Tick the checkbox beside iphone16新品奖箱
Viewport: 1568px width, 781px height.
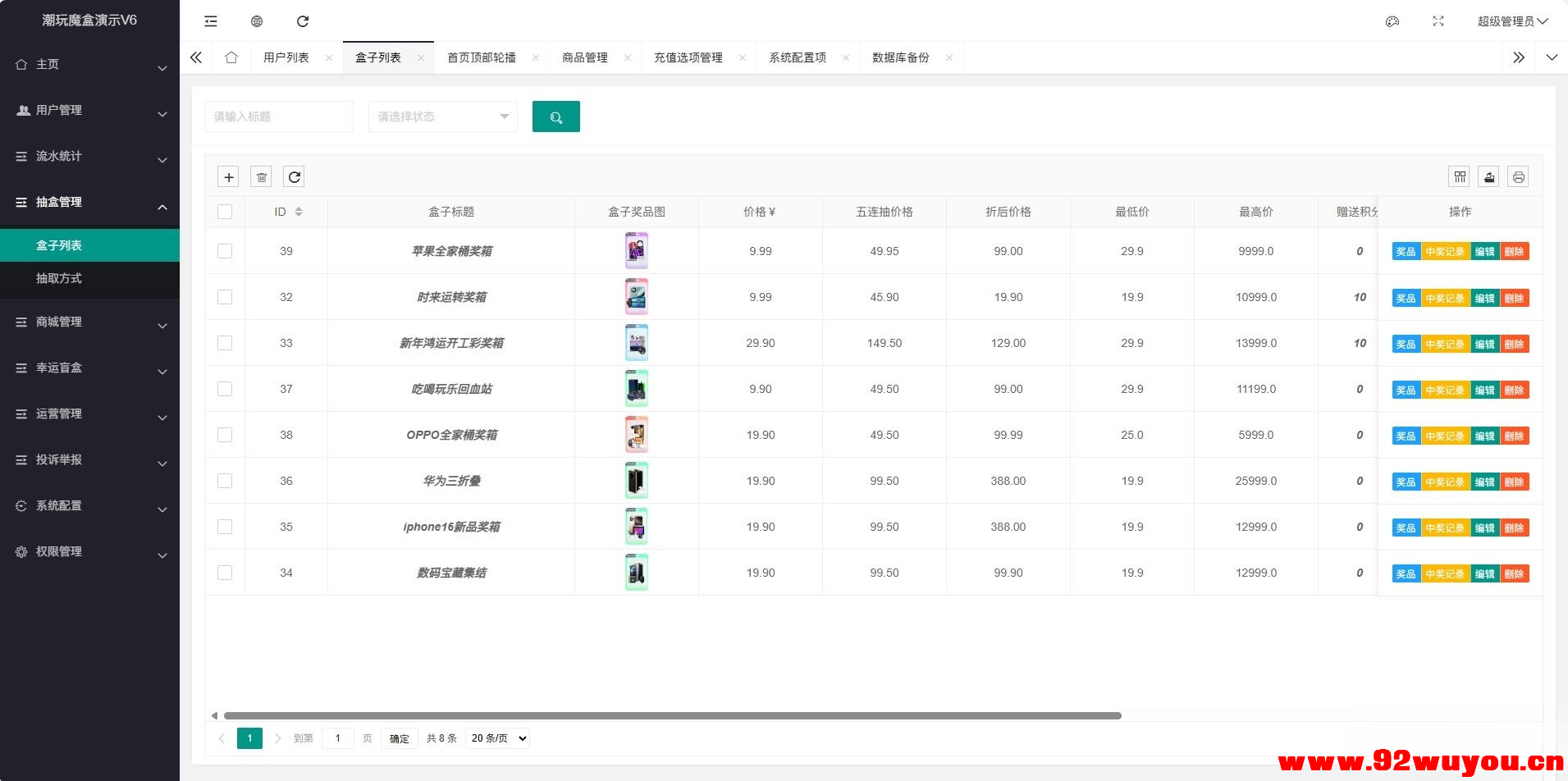pos(225,526)
